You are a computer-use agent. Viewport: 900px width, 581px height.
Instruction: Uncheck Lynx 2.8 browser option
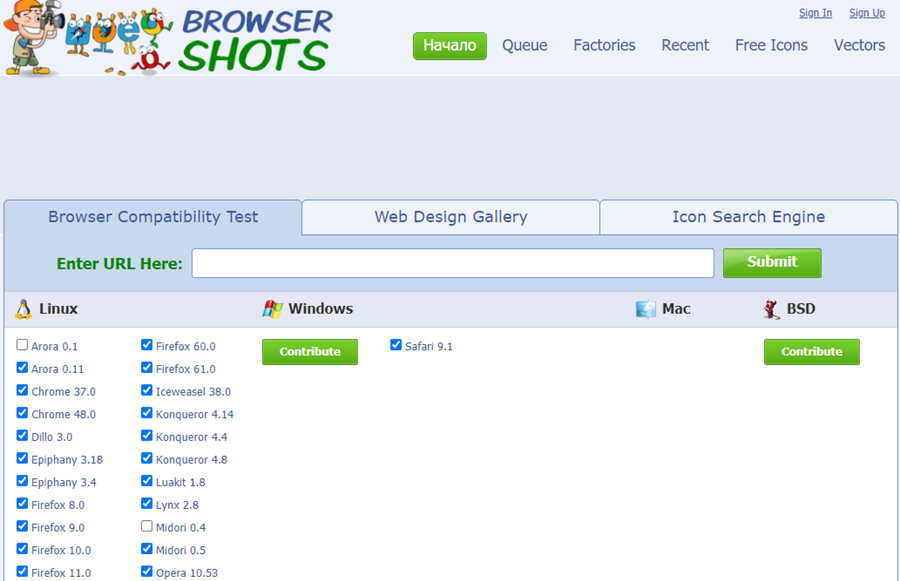(147, 504)
